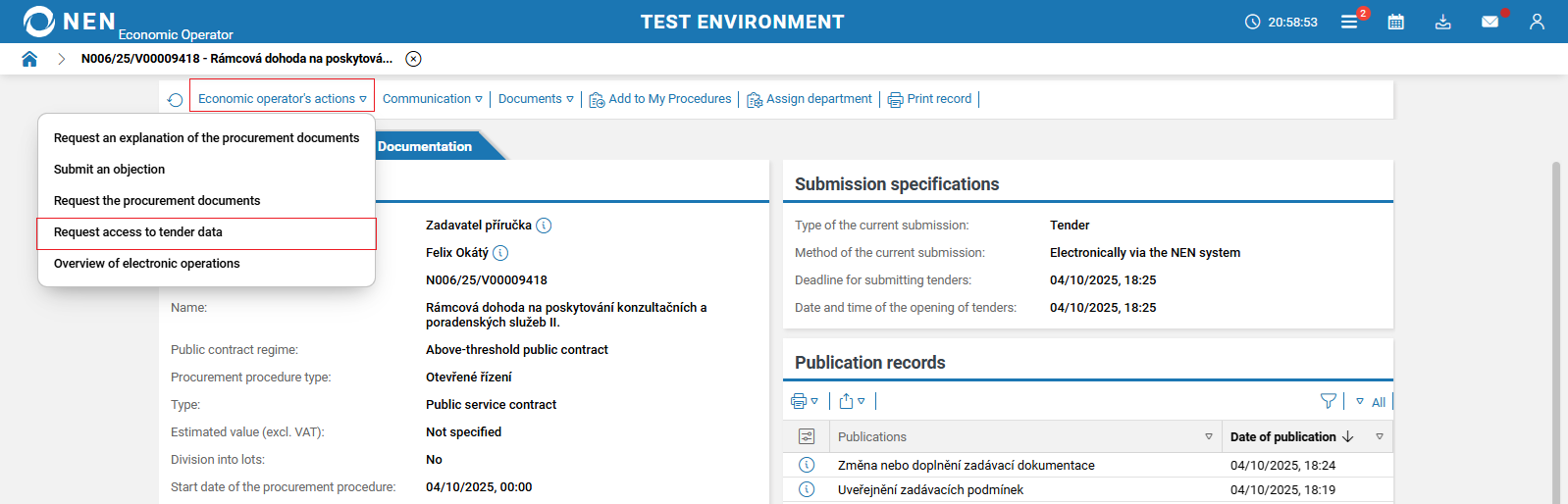Screen dimensions: 1568x504
Task: Click Print record button
Action: (930, 99)
